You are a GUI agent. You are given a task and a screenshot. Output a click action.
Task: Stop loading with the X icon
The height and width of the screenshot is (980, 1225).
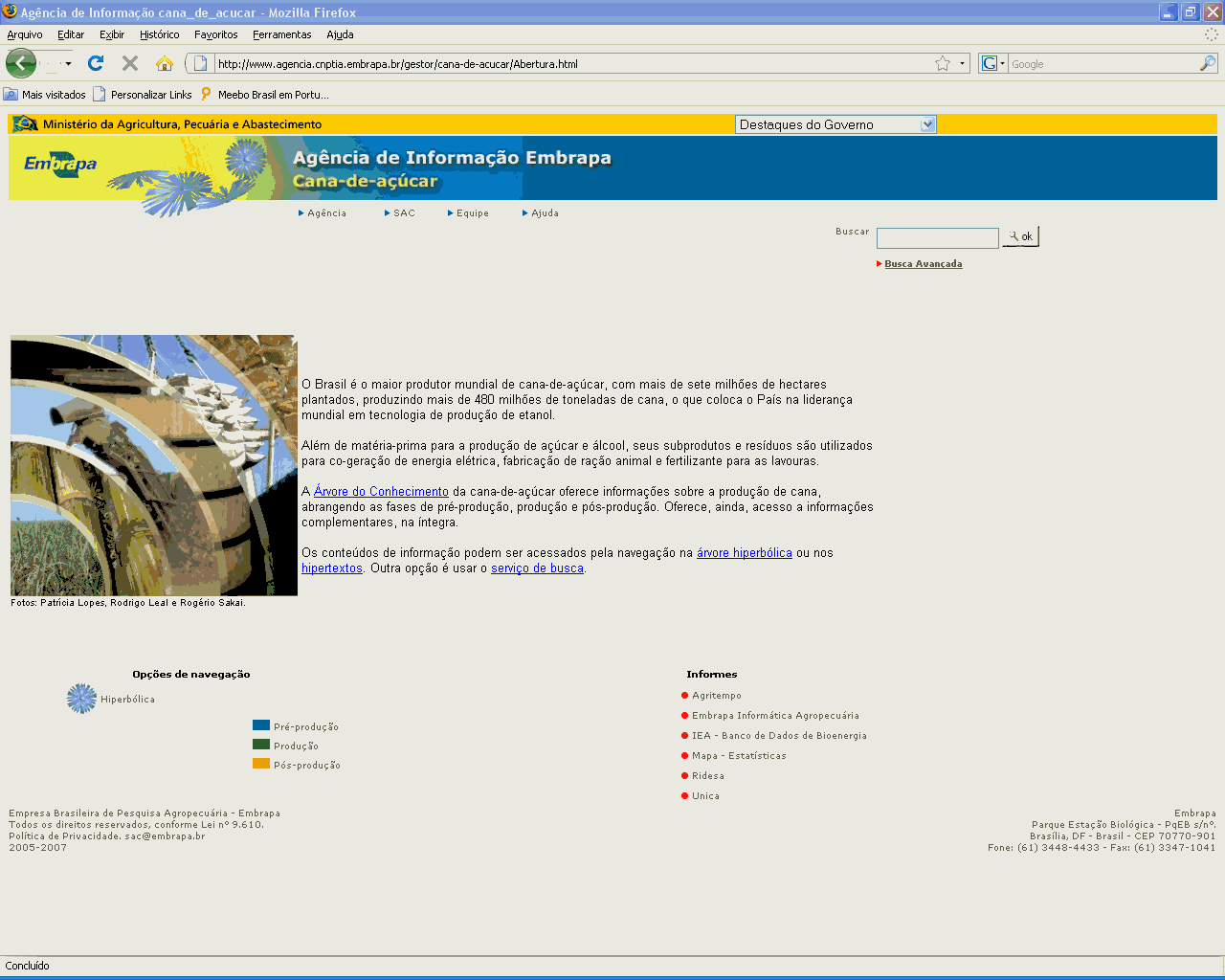(130, 63)
